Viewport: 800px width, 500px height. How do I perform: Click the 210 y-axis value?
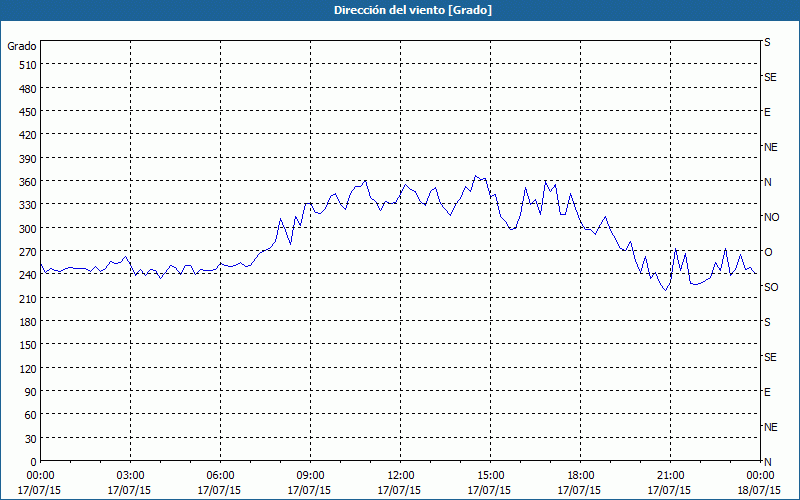tap(29, 298)
